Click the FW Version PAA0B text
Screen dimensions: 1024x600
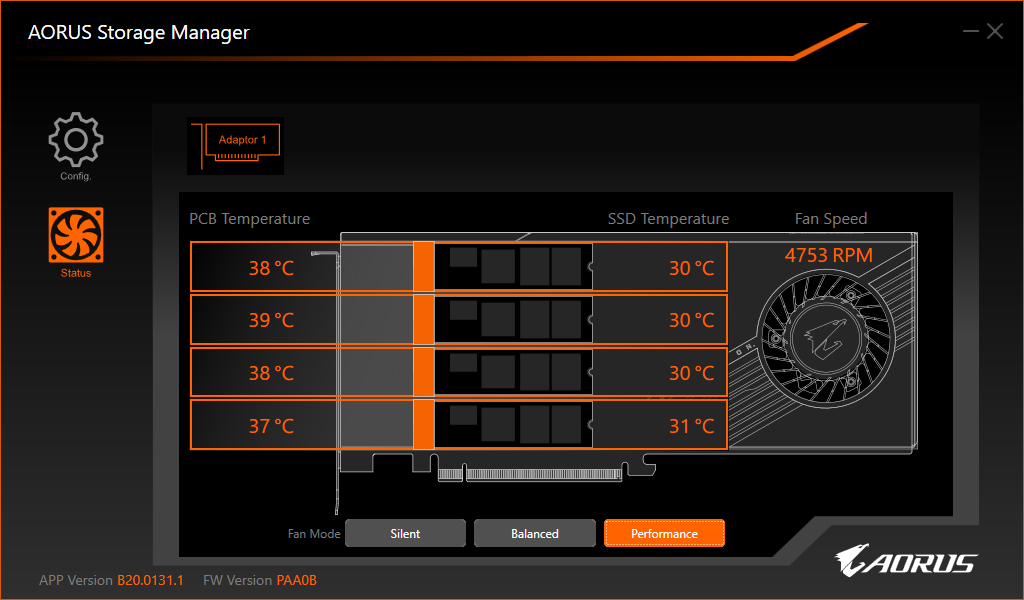[x=260, y=580]
